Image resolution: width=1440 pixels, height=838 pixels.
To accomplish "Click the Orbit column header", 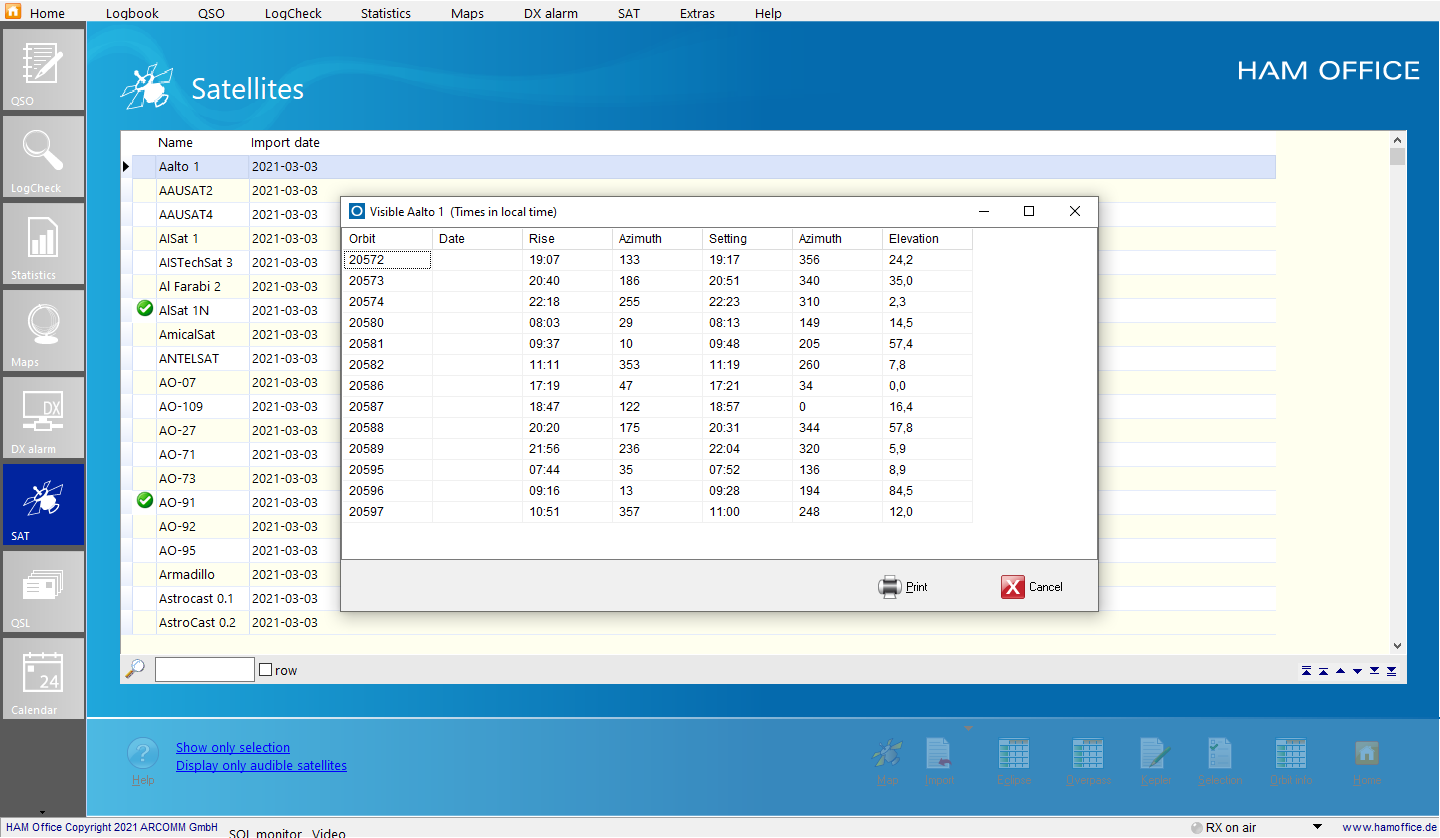I will click(387, 239).
